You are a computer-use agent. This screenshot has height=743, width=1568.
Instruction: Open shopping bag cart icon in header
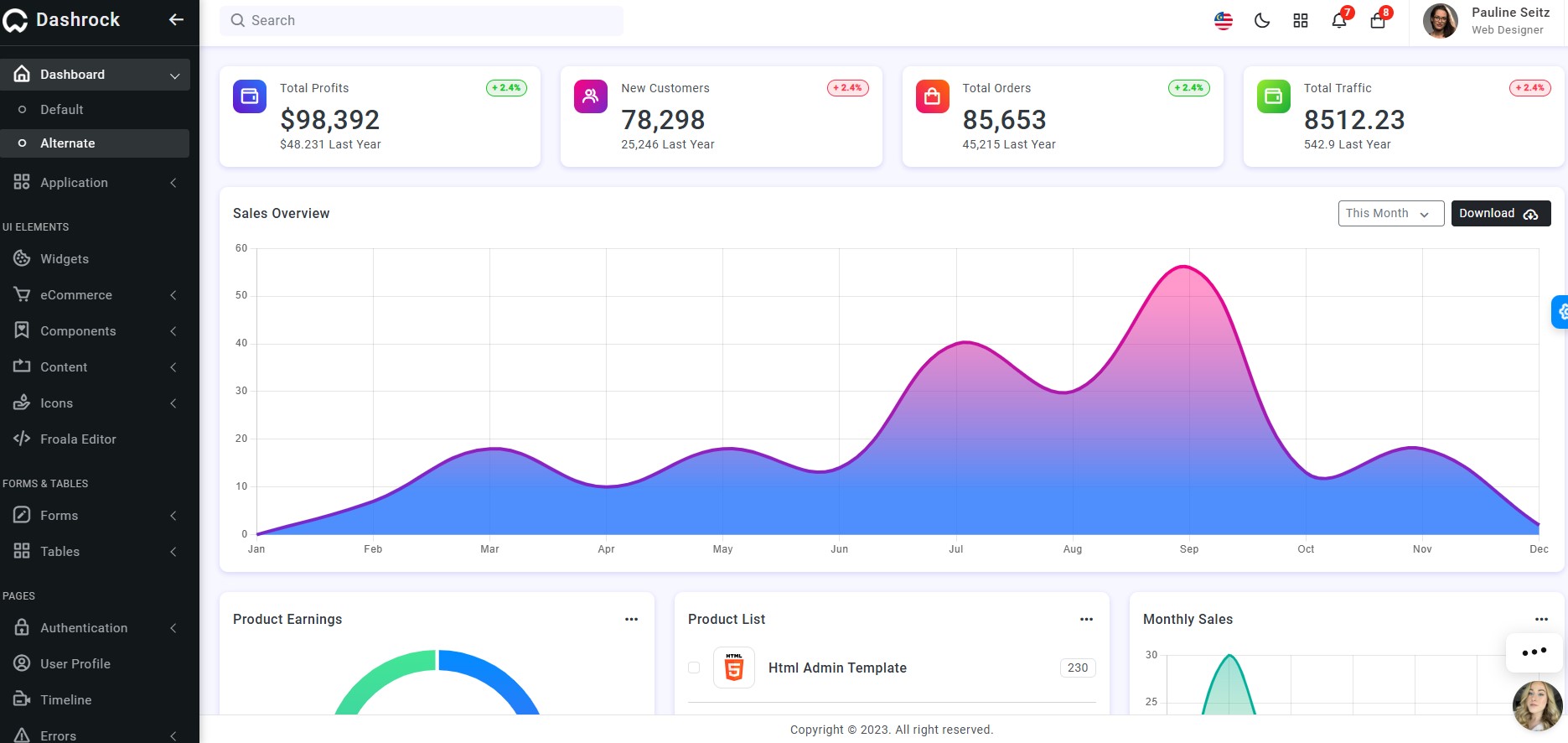tap(1378, 21)
